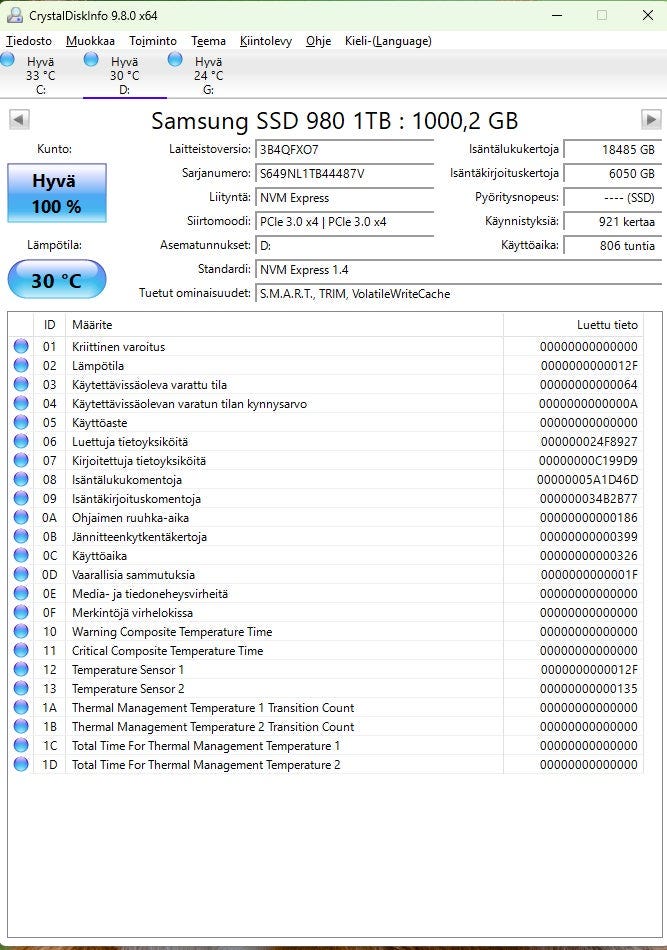Image resolution: width=667 pixels, height=950 pixels.
Task: Select the C: drive status icon
Action: (x=8, y=59)
